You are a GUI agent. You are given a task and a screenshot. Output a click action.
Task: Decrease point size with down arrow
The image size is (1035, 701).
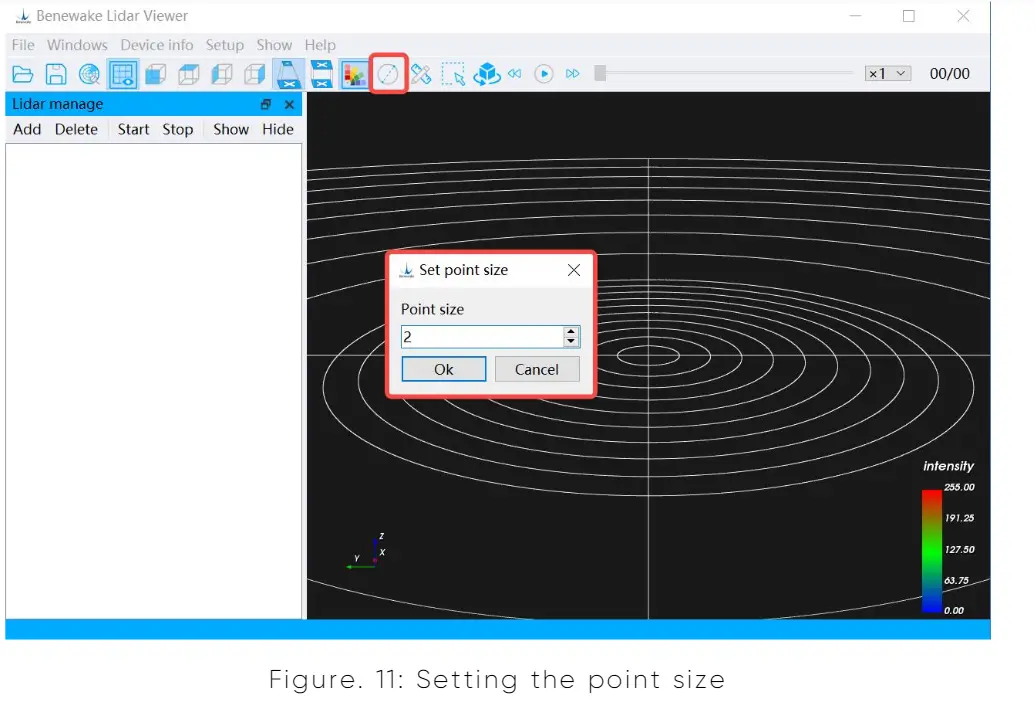point(571,342)
